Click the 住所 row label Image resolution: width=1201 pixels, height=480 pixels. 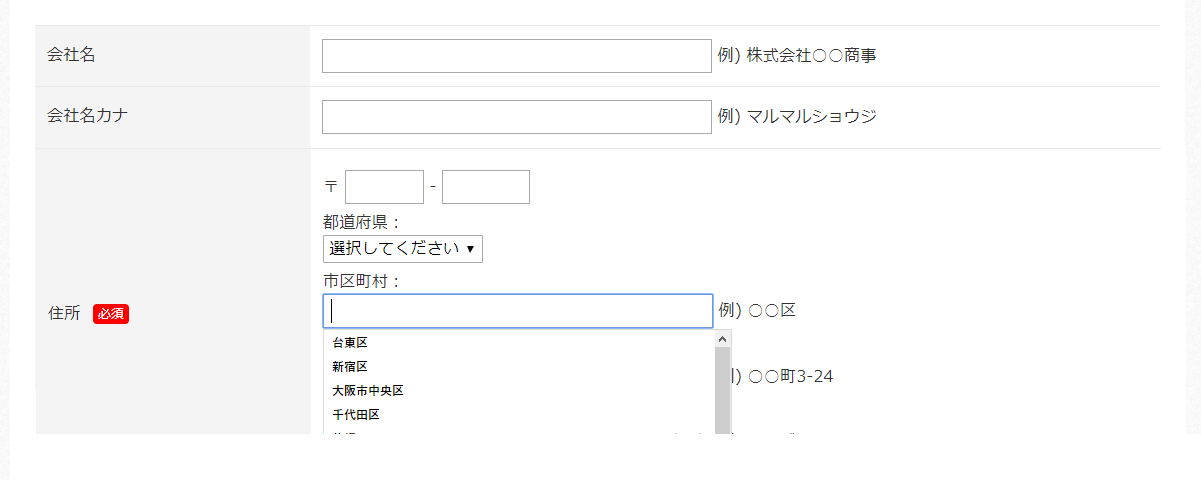coord(64,313)
